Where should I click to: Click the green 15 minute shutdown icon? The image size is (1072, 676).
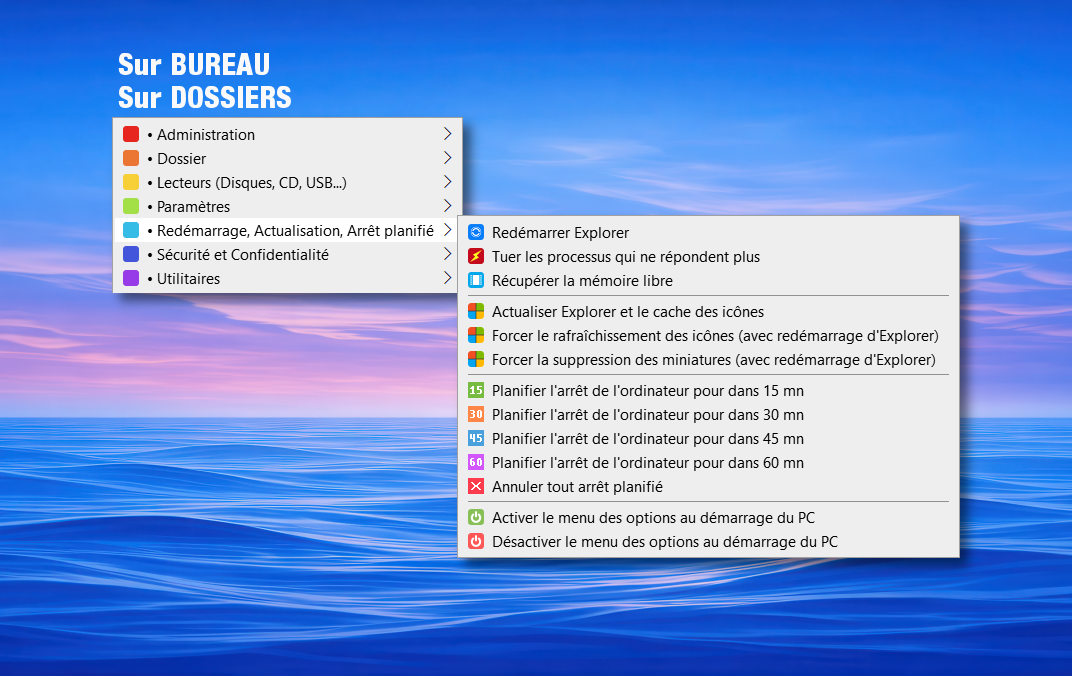pos(476,391)
